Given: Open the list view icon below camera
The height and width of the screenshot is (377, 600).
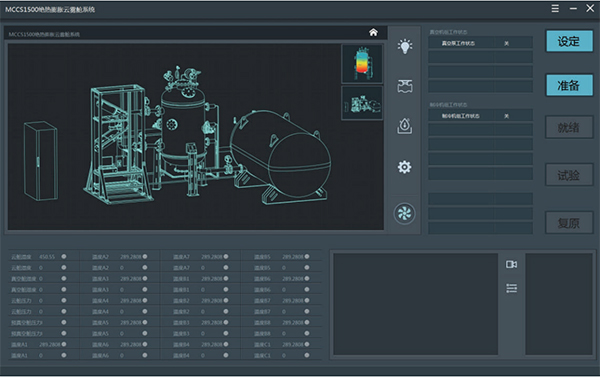Looking at the screenshot, I should click(512, 288).
